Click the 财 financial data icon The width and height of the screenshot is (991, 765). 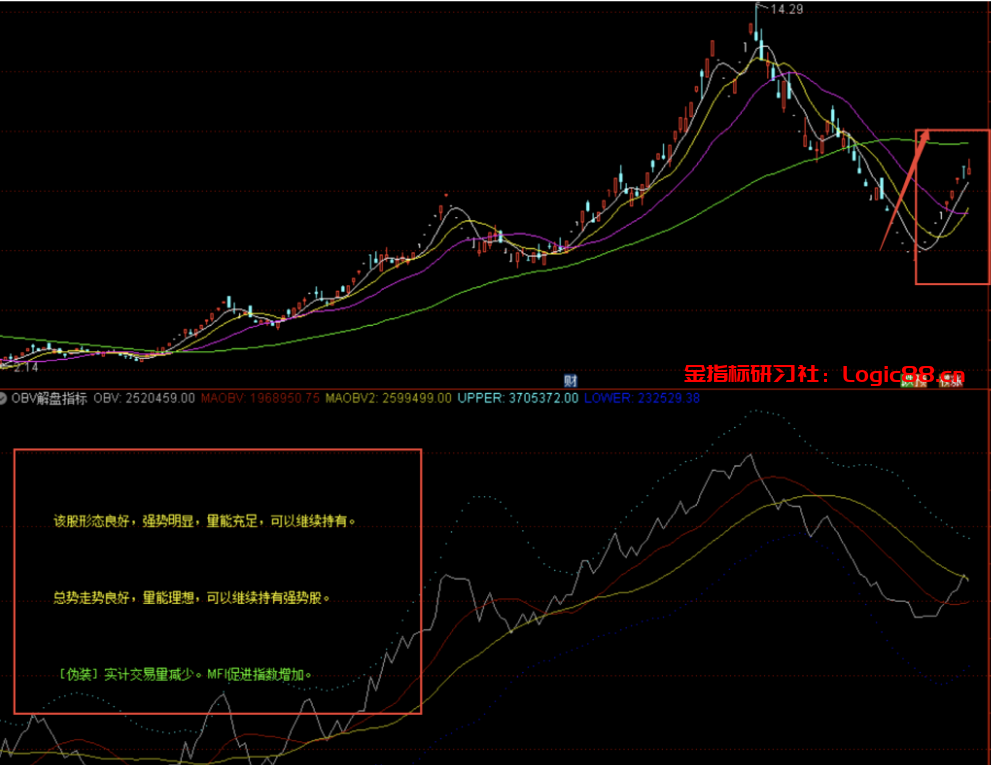click(x=573, y=377)
